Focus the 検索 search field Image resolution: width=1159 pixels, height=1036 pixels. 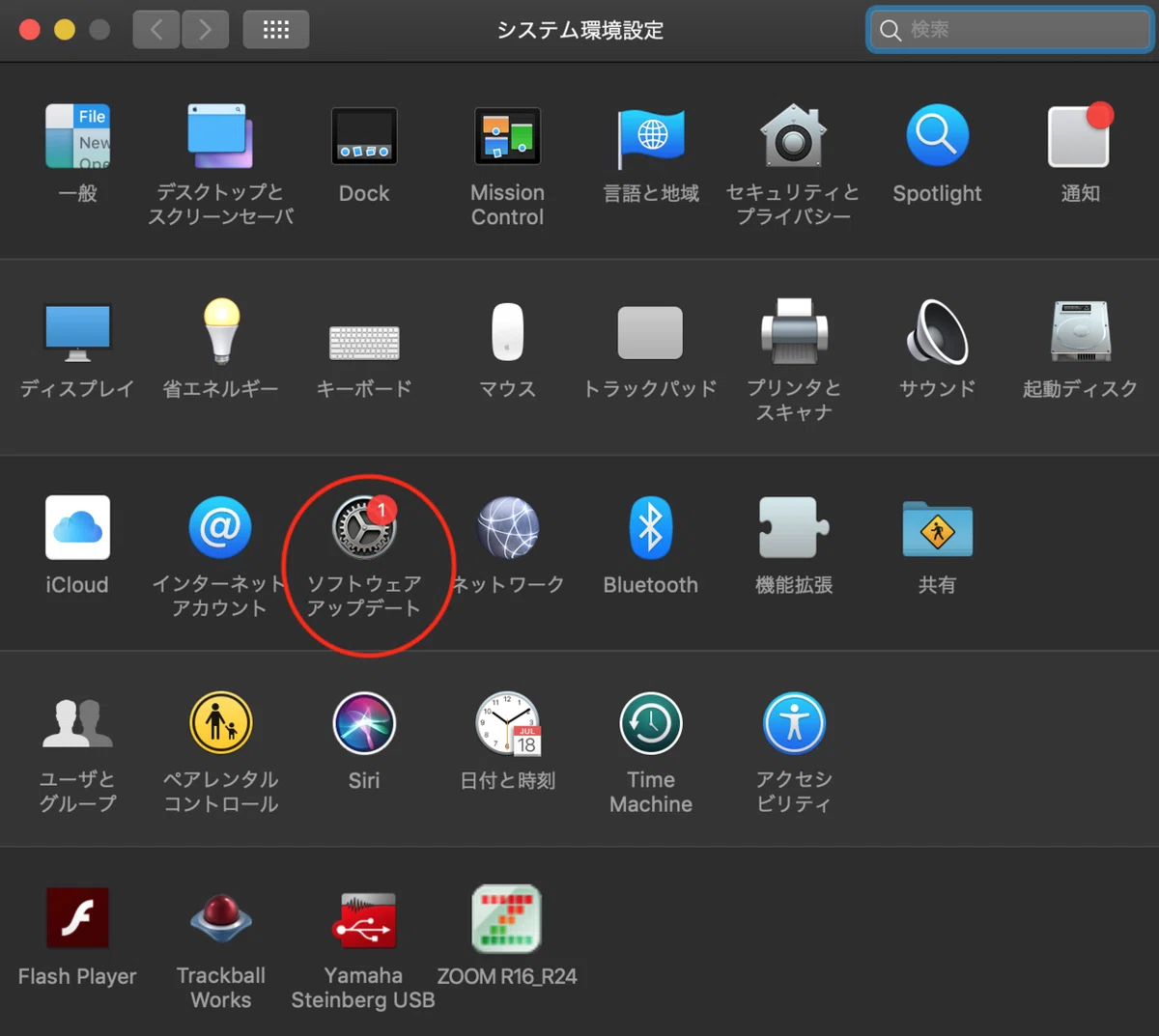pos(1010,30)
